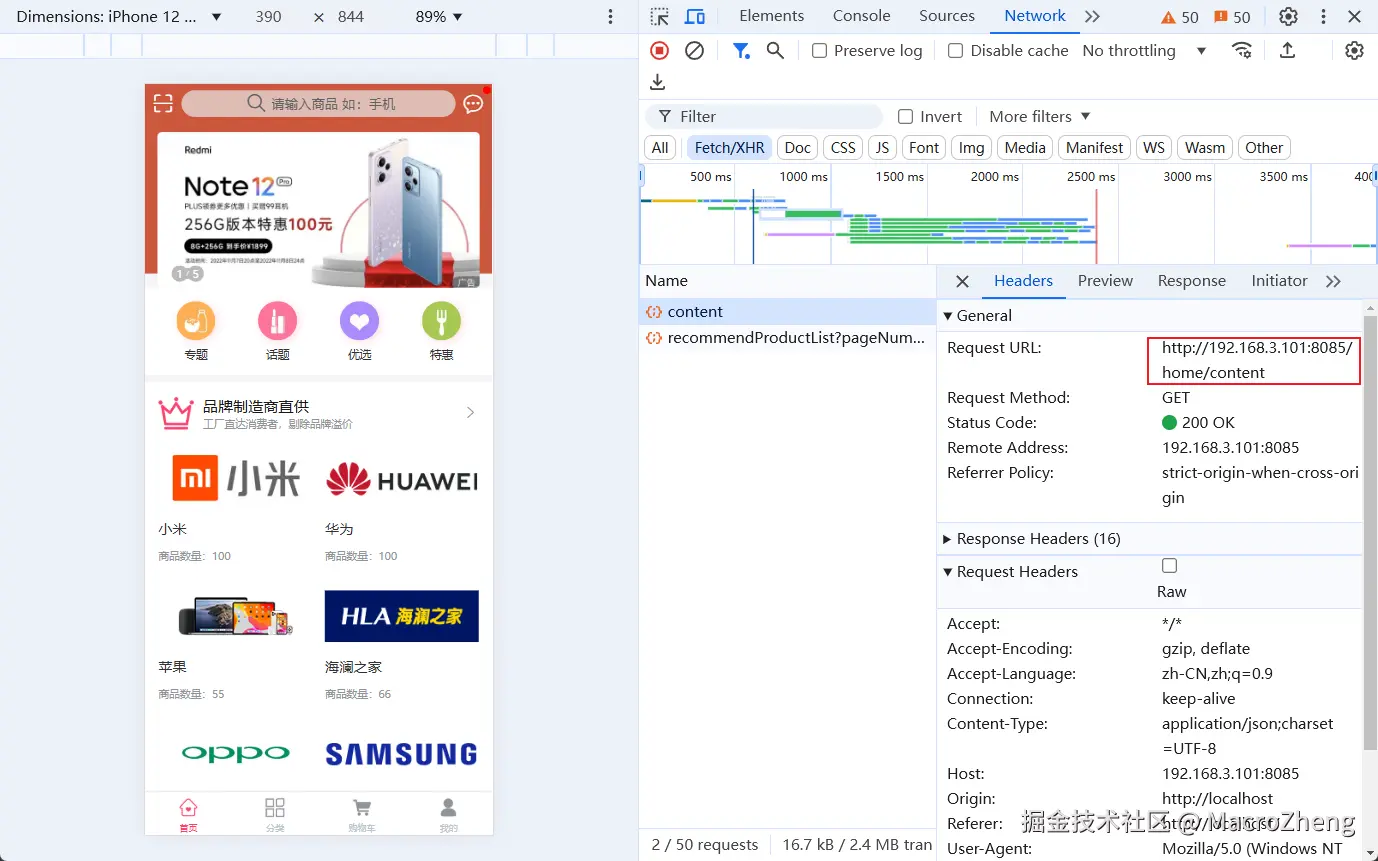Open the More filters dropdown
Image resolution: width=1378 pixels, height=861 pixels.
click(1040, 117)
